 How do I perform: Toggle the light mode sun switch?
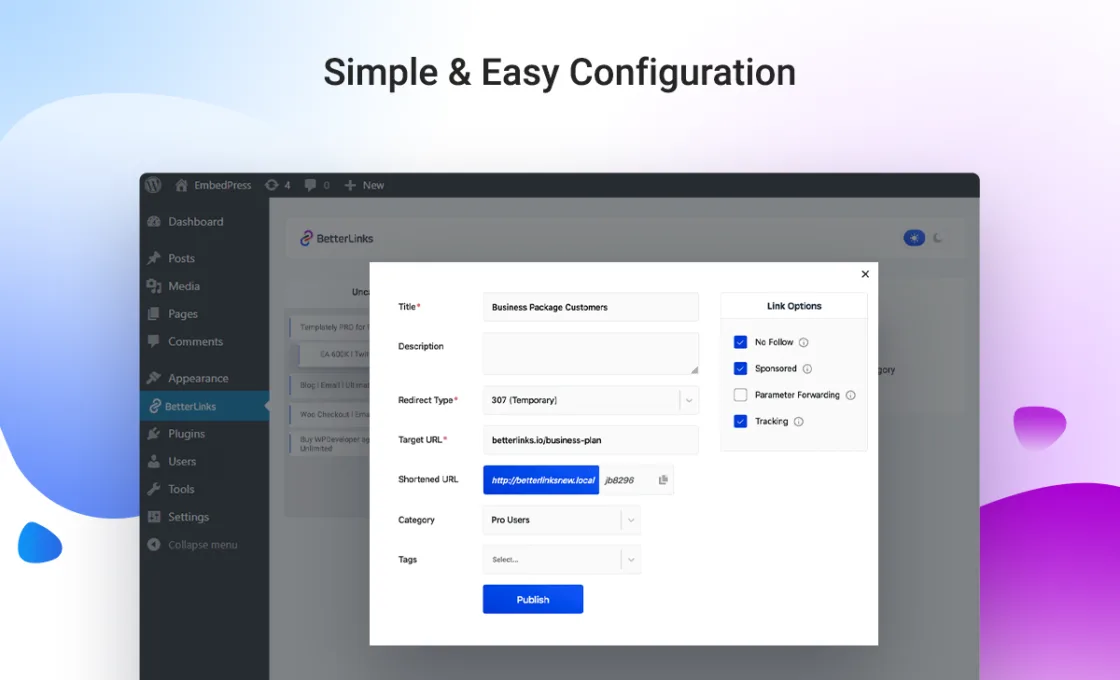pyautogui.click(x=914, y=238)
